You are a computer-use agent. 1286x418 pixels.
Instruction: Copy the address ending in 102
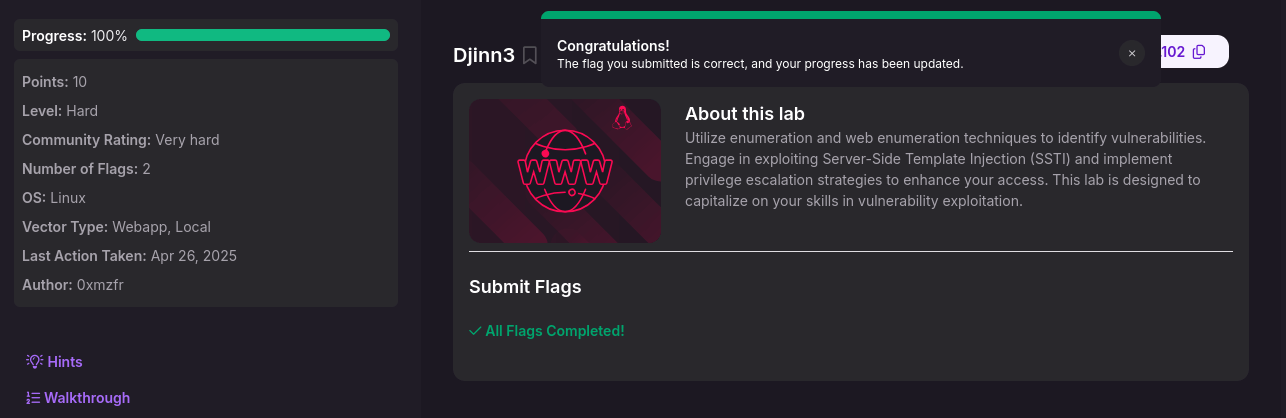pyautogui.click(x=1199, y=52)
